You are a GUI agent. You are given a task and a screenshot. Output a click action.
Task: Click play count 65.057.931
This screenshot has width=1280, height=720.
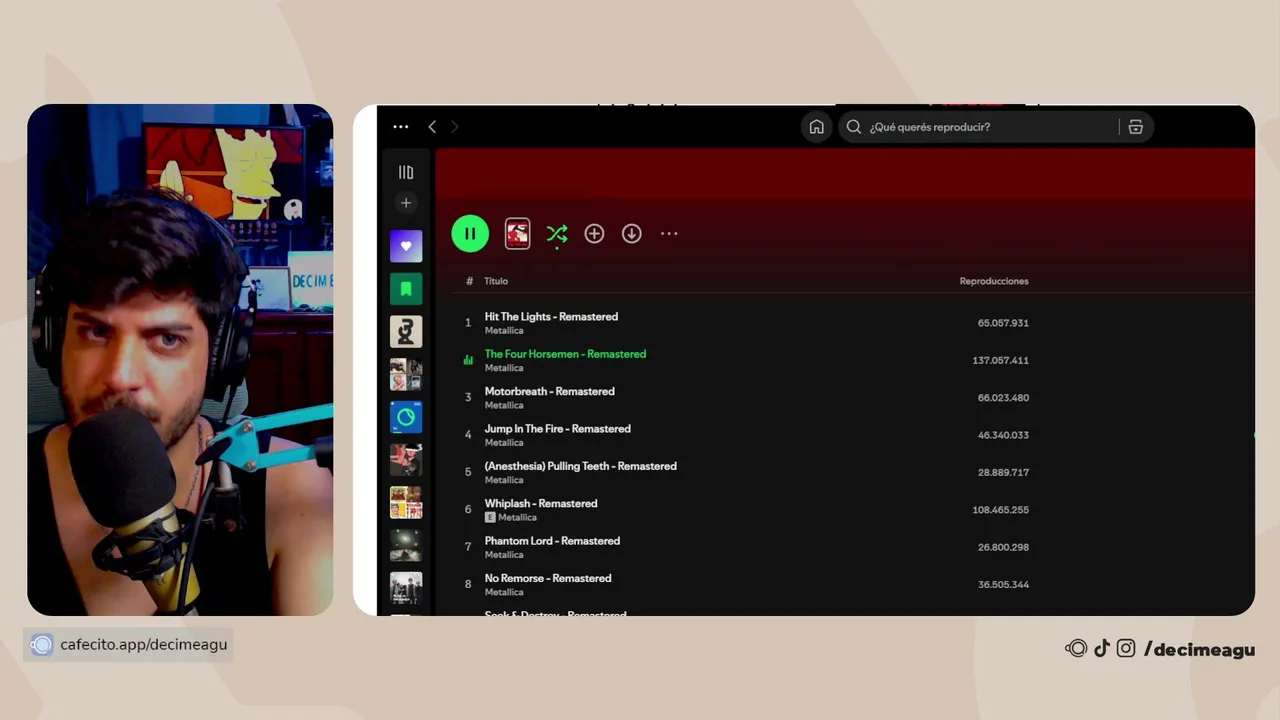click(1003, 323)
